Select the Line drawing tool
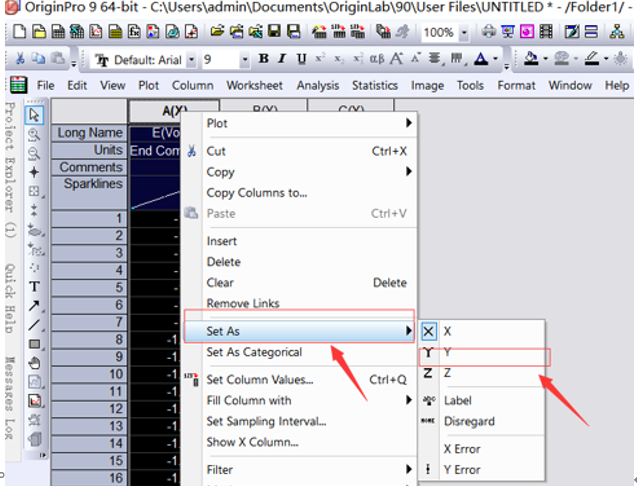This screenshot has width=637, height=486. pyautogui.click(x=34, y=325)
